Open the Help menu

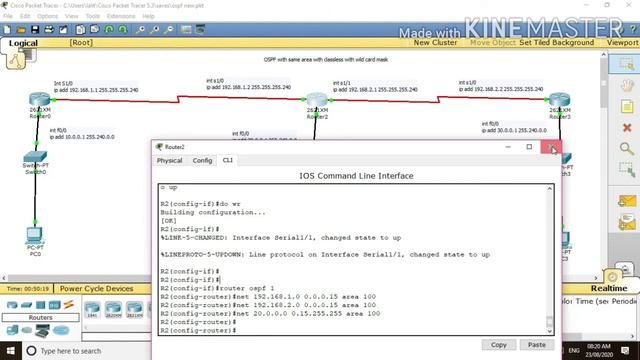coord(148,16)
